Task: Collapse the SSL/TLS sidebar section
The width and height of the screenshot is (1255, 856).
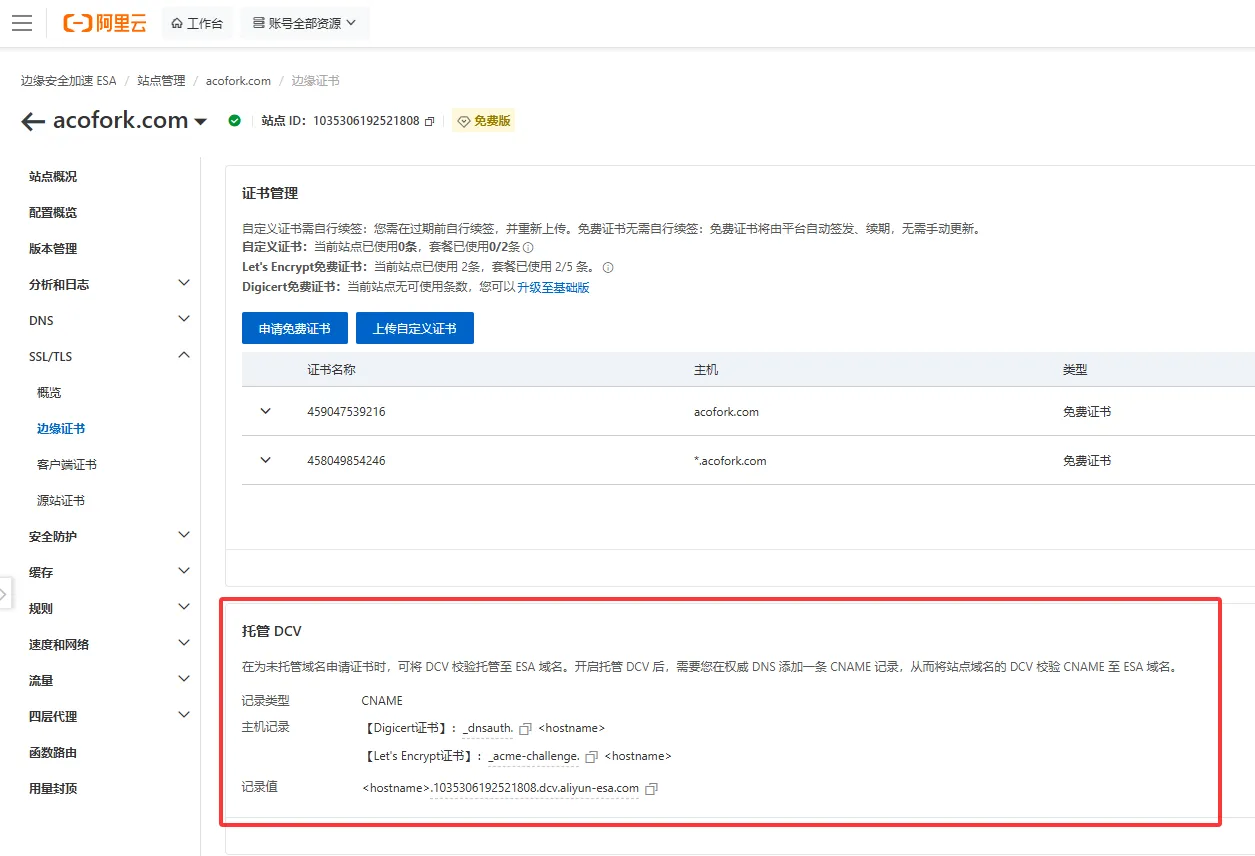Action: coord(184,356)
